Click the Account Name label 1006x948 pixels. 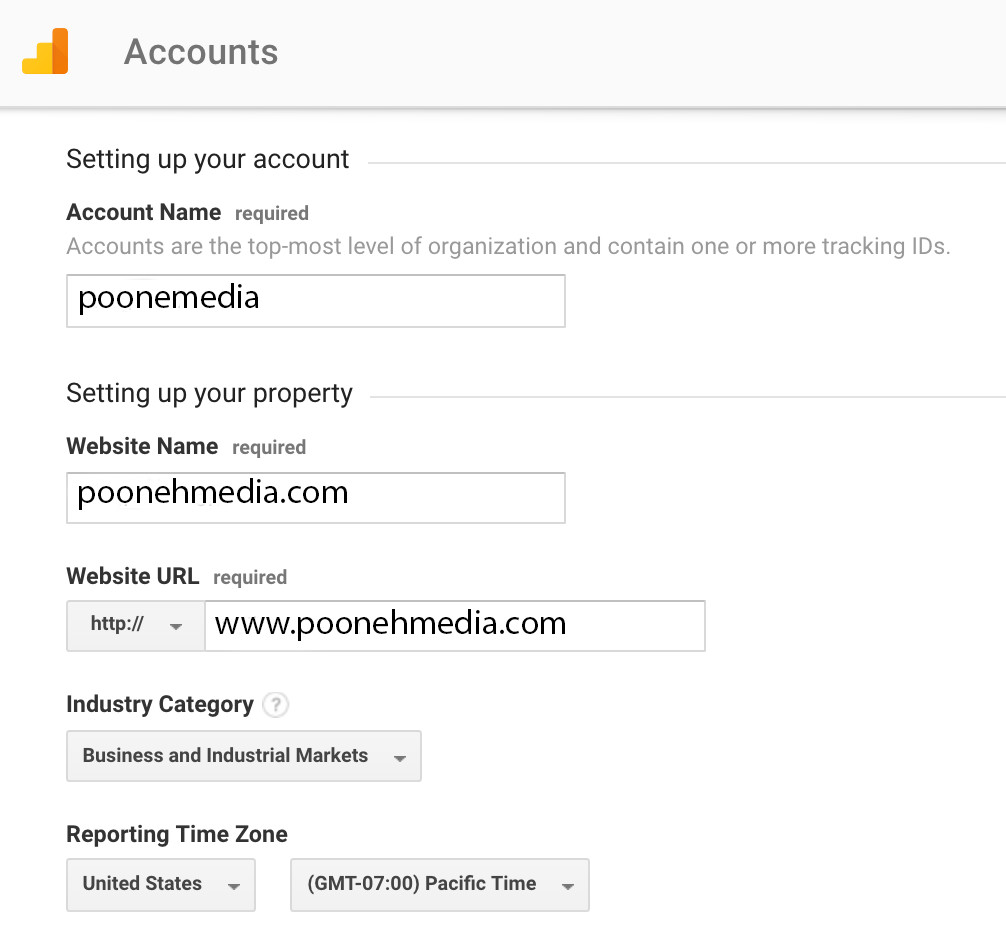144,212
